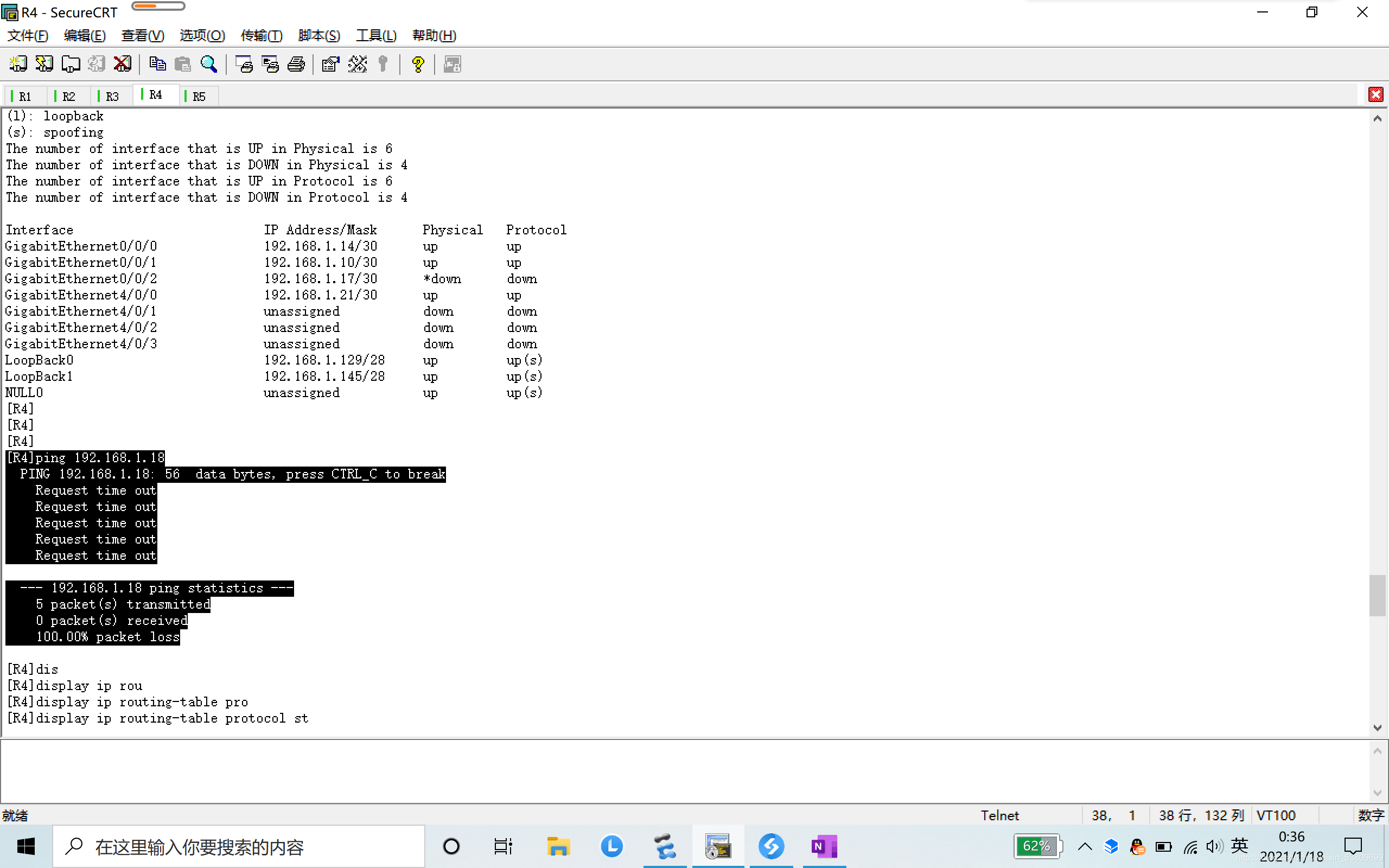
Task: Click the R3 session tab toggle
Action: click(112, 95)
